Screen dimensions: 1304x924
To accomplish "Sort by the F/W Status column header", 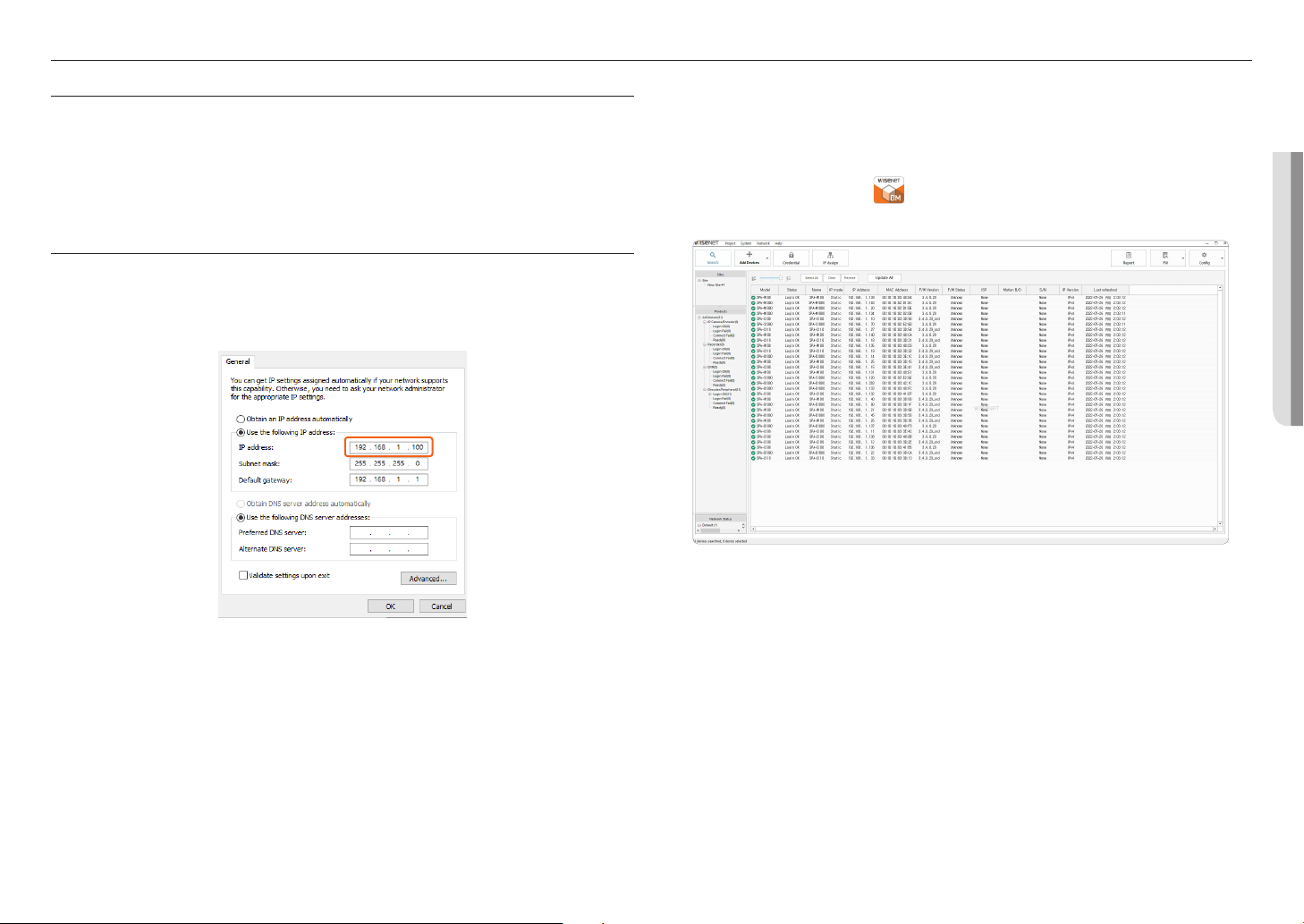I will click(956, 290).
